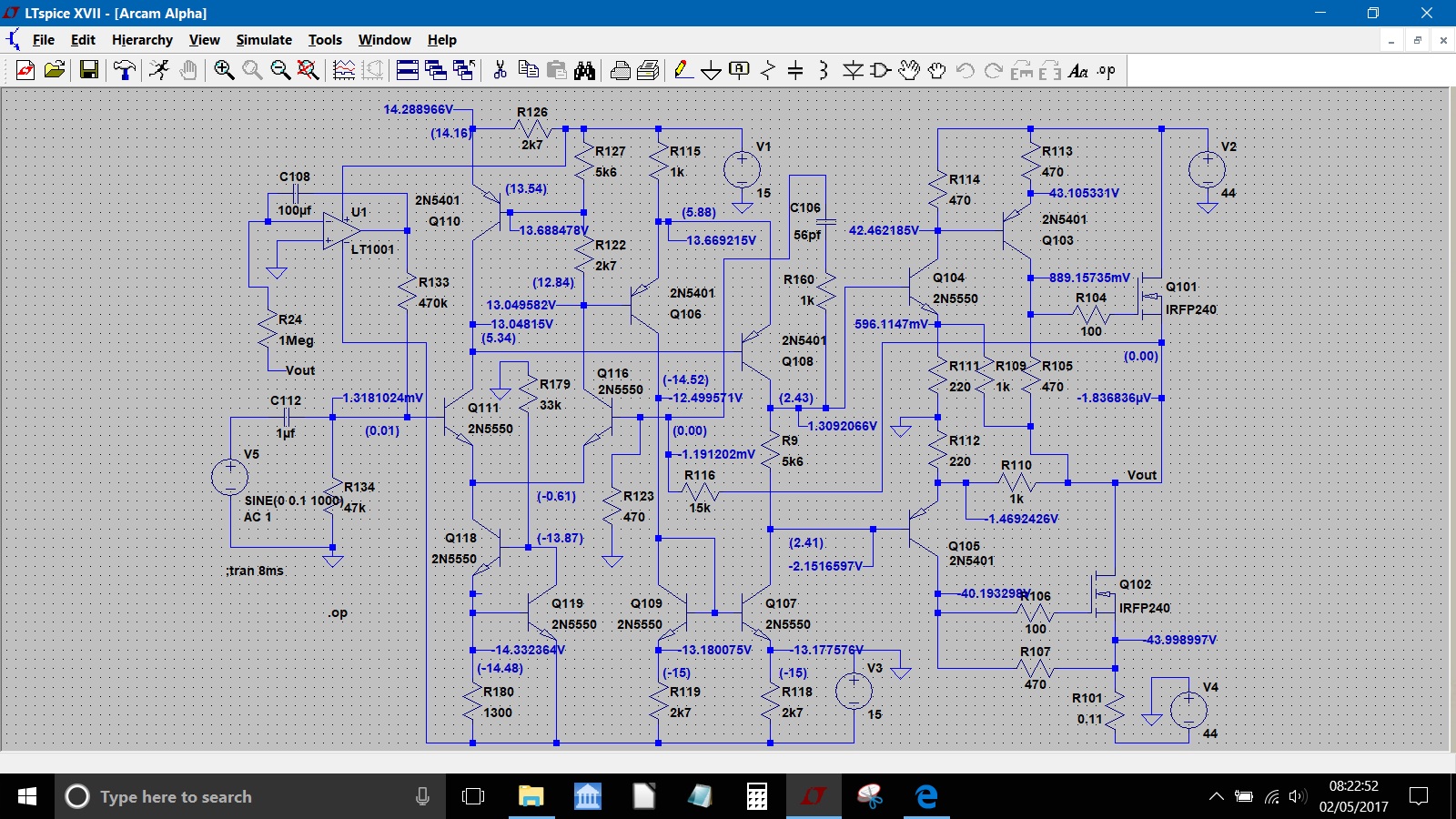Click the ;tran 8ms directive text
This screenshot has height=819, width=1456.
click(255, 571)
